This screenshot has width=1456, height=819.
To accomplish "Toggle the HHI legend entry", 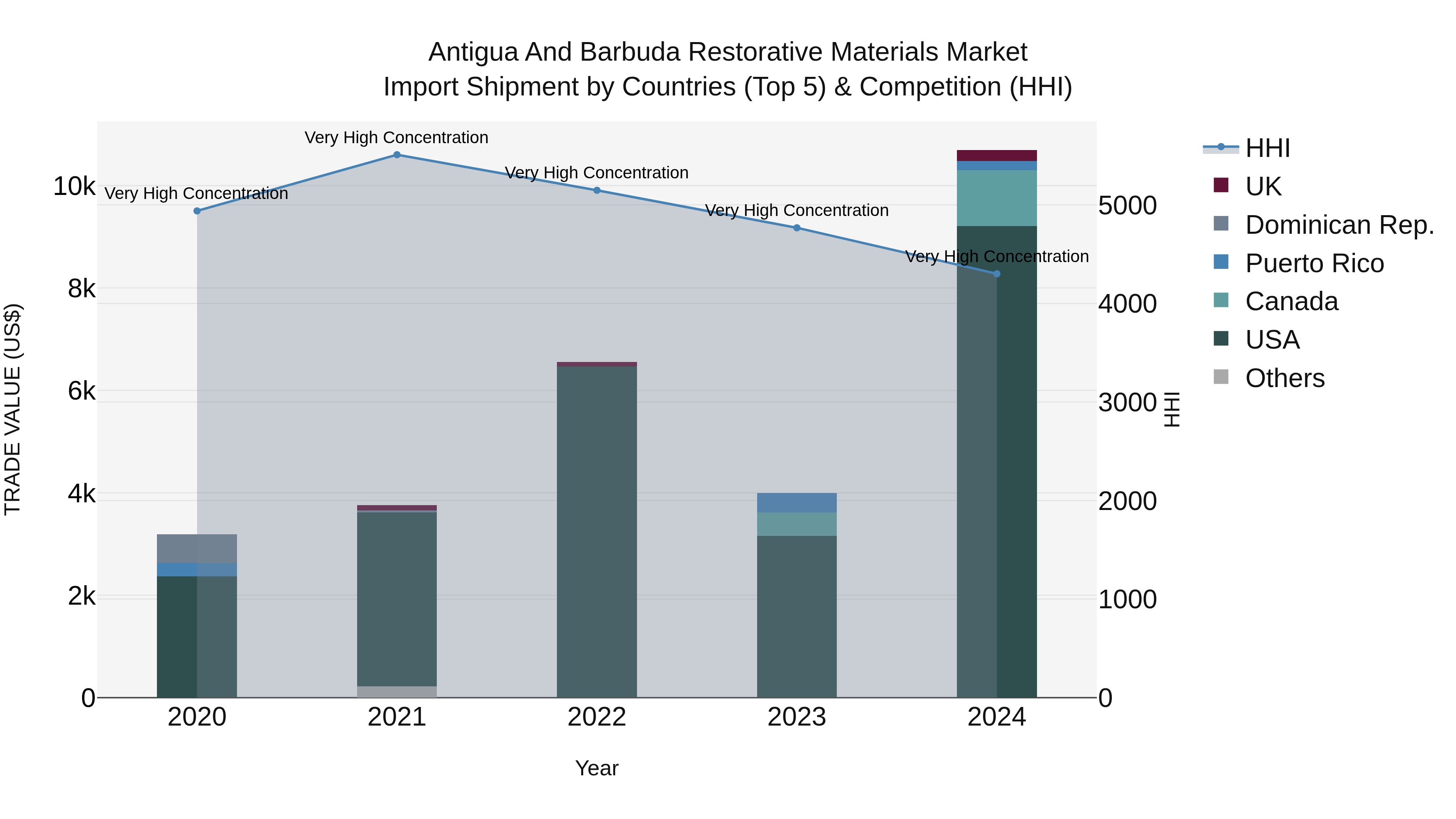I will 1247,148.
